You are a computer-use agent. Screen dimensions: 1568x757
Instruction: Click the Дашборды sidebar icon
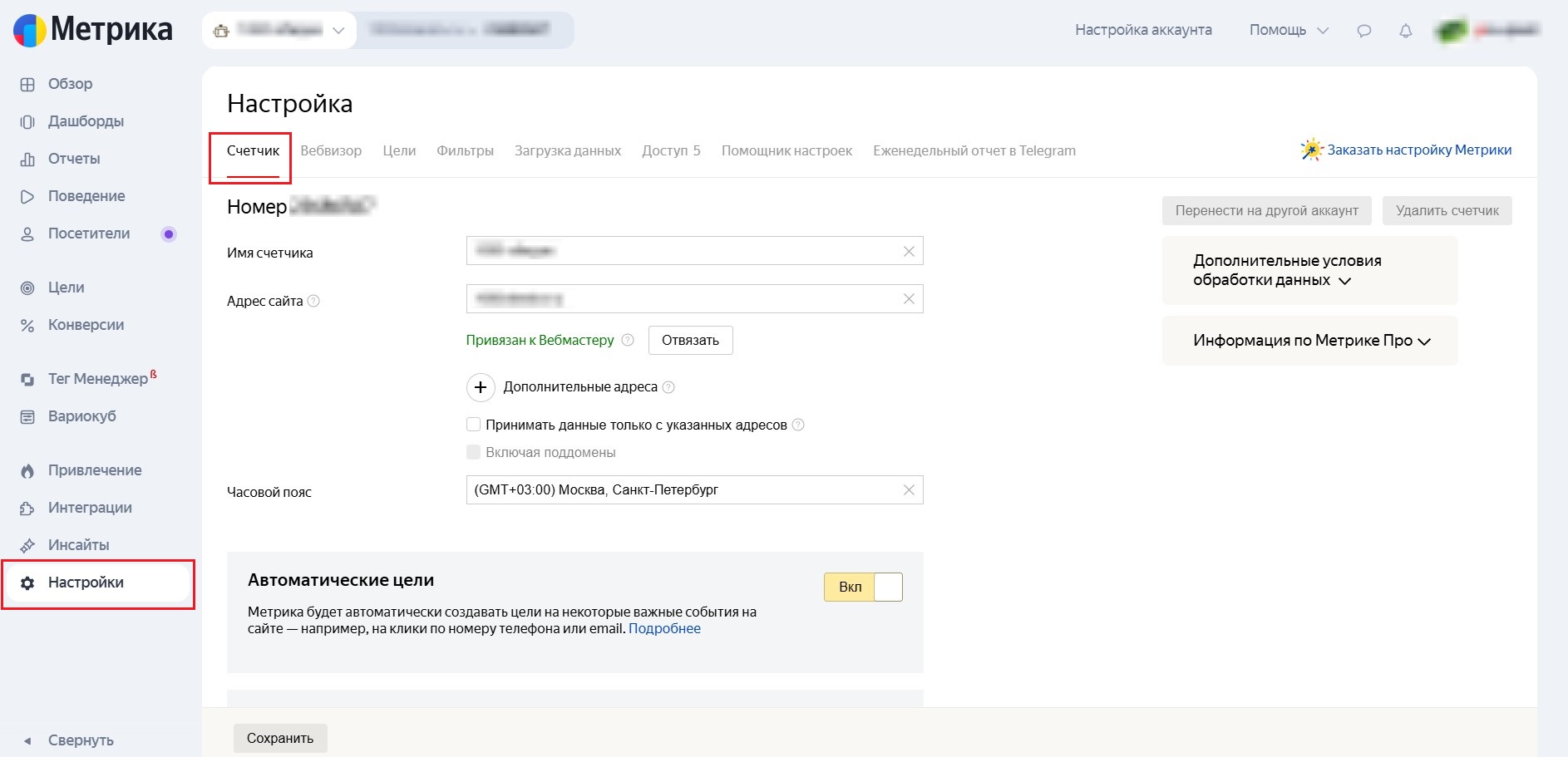(x=27, y=122)
